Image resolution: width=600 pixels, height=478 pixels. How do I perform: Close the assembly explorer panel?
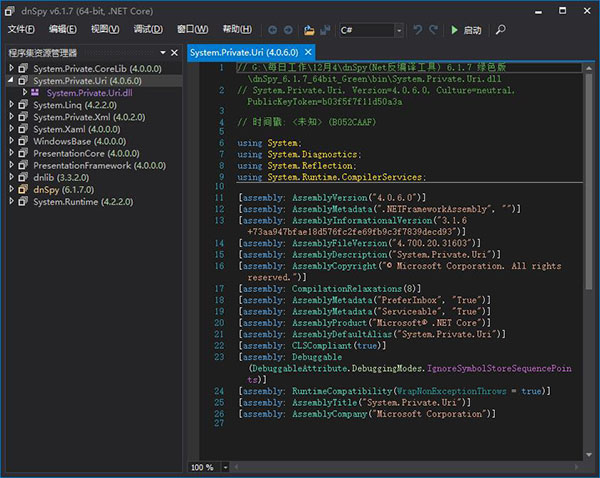tap(174, 52)
